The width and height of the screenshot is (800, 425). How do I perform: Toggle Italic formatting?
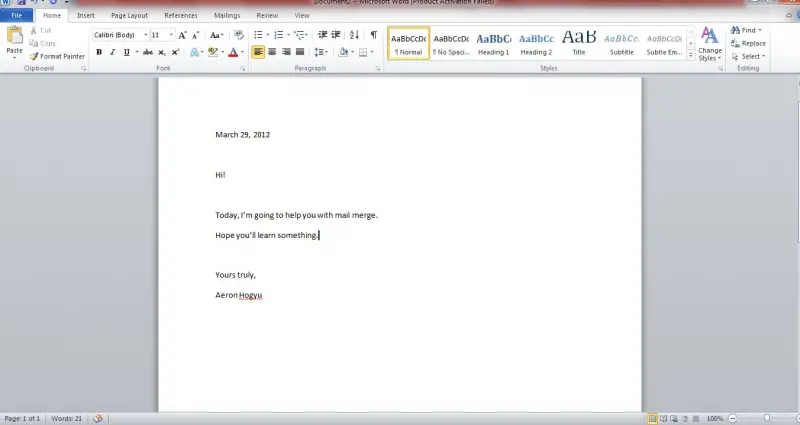point(113,52)
